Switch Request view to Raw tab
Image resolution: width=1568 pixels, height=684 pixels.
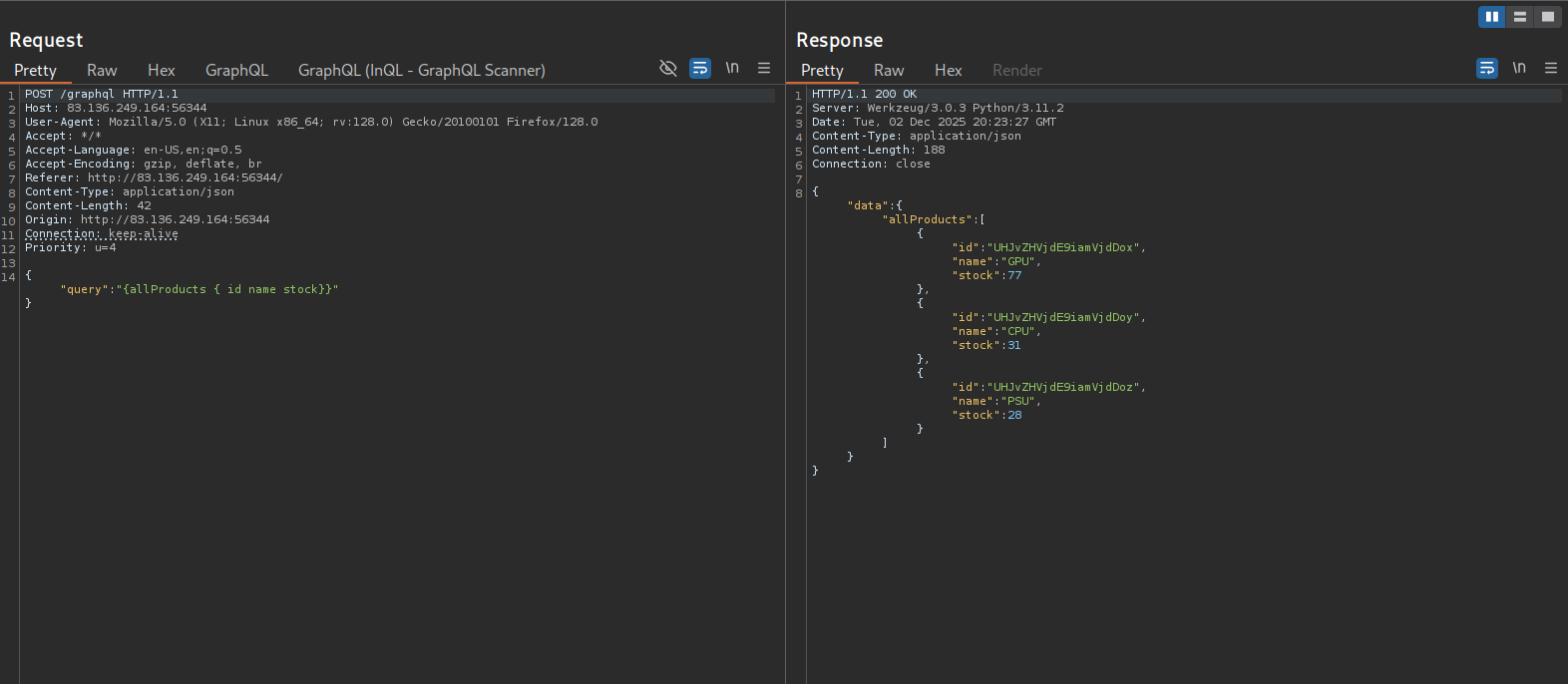[x=102, y=71]
